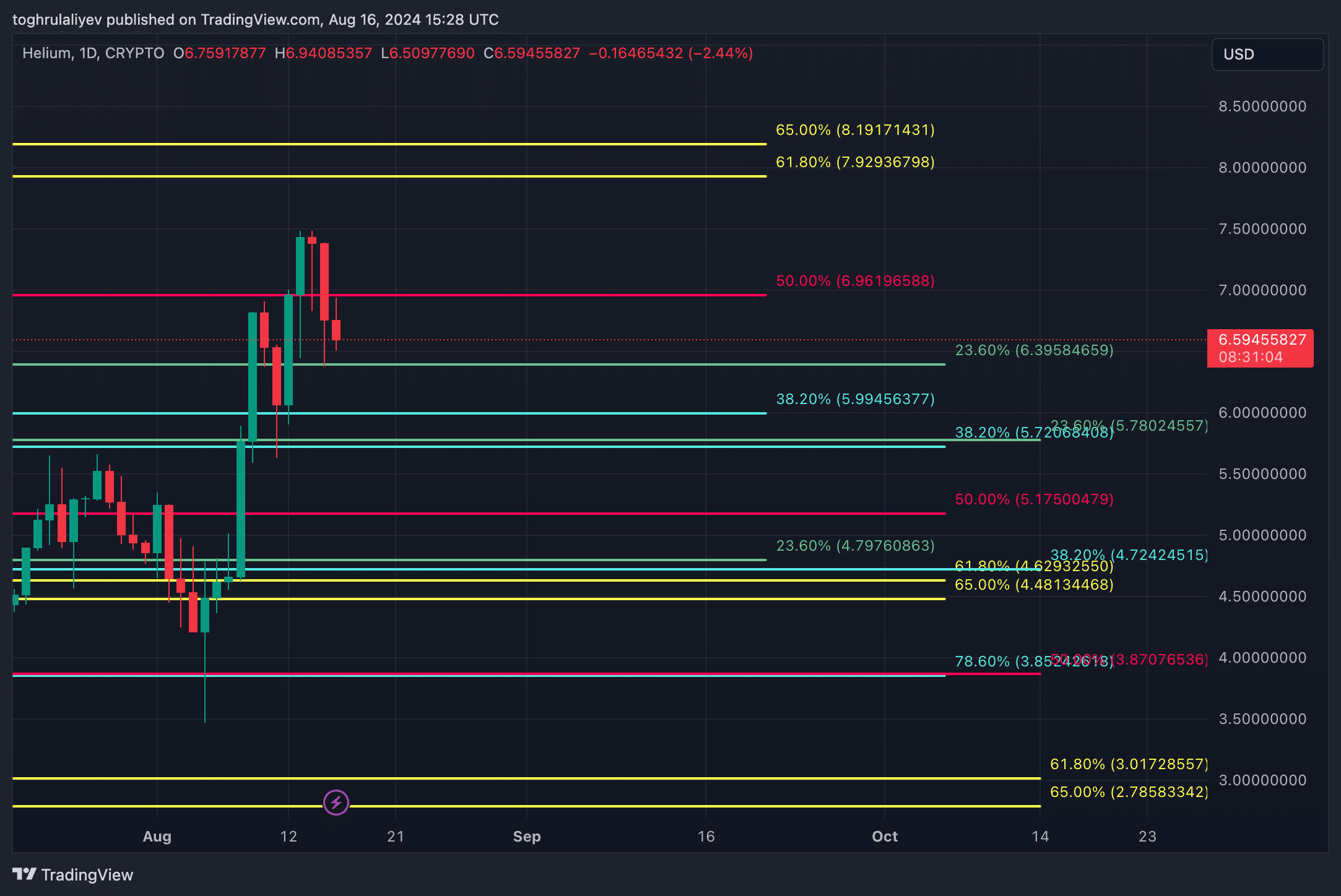Click the 21 date on time axis
Viewport: 1341px width, 896px height.
[396, 837]
